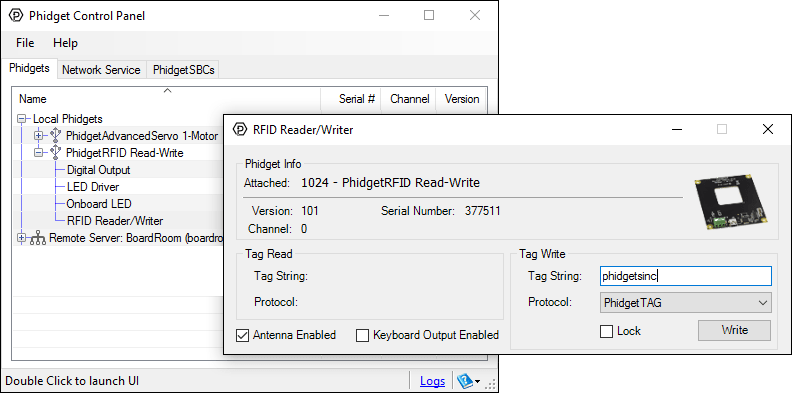Switch to the Phidgets tab
This screenshot has height=393, width=792.
click(29, 68)
